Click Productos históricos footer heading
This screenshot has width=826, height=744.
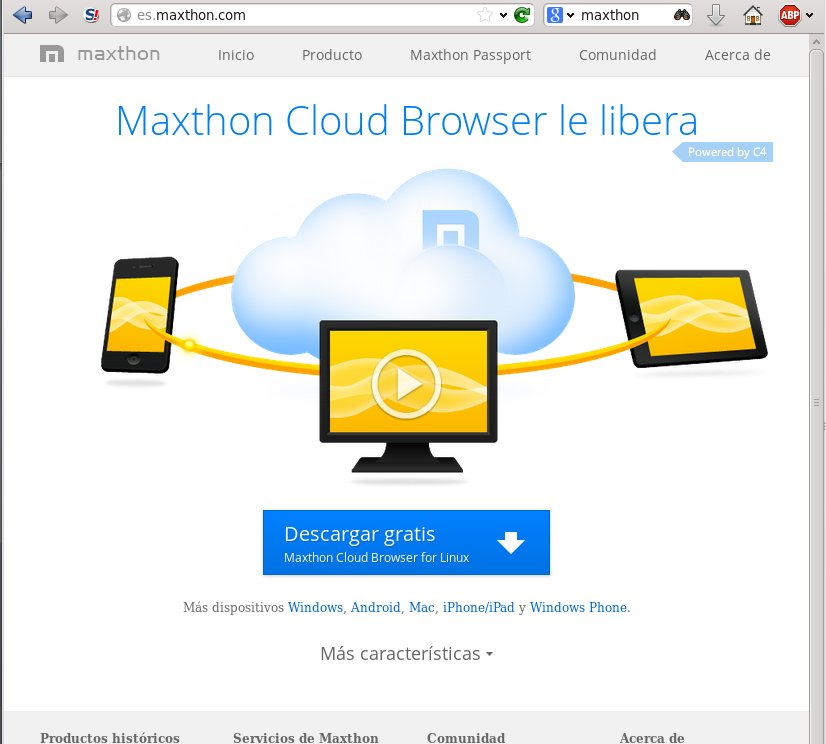coord(110,737)
